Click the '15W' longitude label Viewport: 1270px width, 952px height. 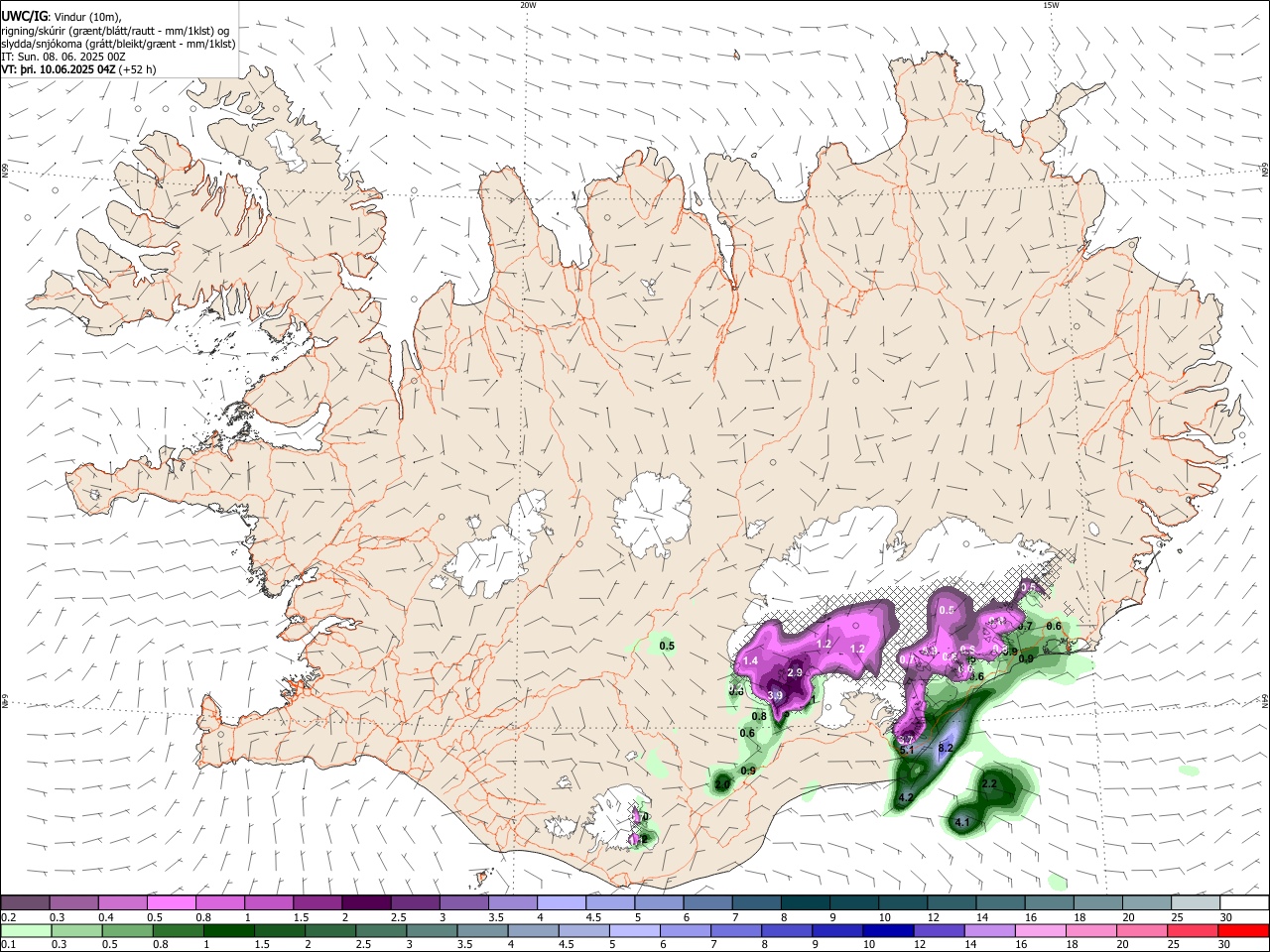tap(1051, 5)
